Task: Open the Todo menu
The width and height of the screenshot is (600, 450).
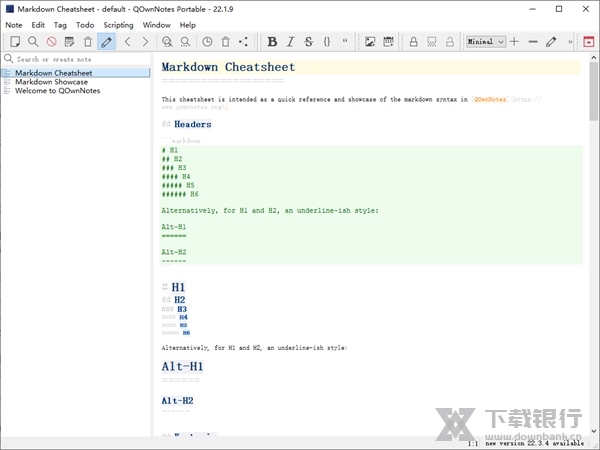Action: pyautogui.click(x=84, y=24)
